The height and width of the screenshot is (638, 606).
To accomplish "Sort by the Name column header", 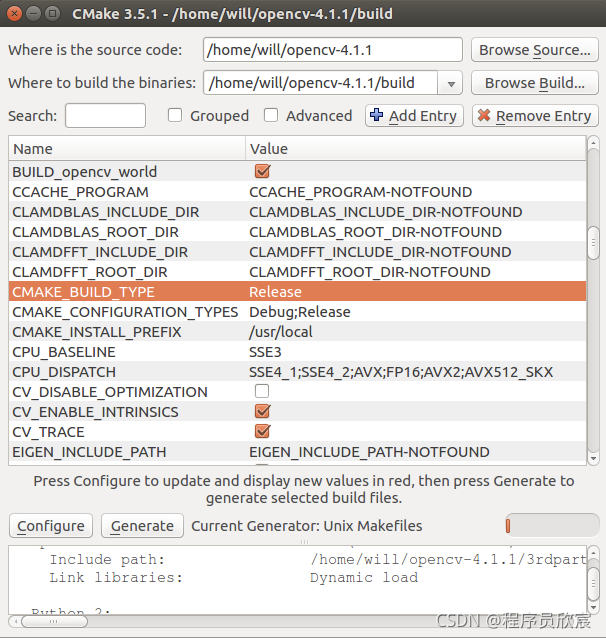I will pyautogui.click(x=127, y=148).
